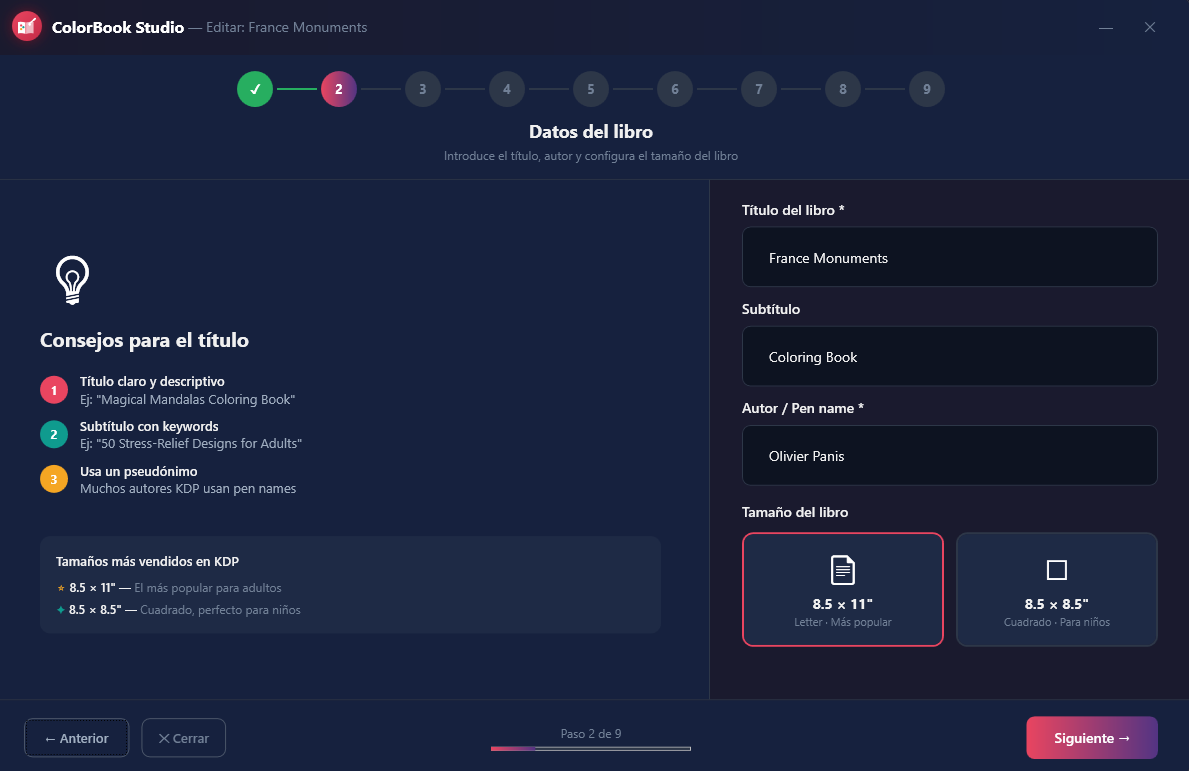Image resolution: width=1189 pixels, height=771 pixels.
Task: Click the lightbulb tips icon
Action: point(72,280)
